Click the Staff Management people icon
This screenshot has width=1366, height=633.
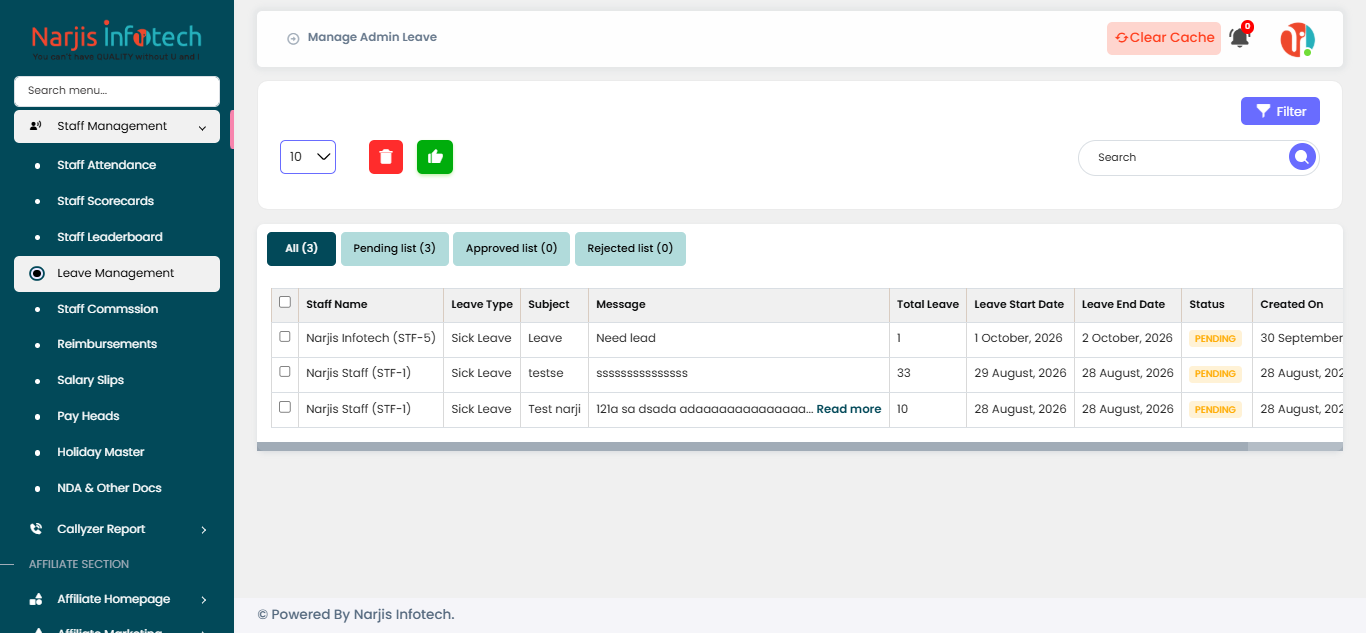point(36,126)
